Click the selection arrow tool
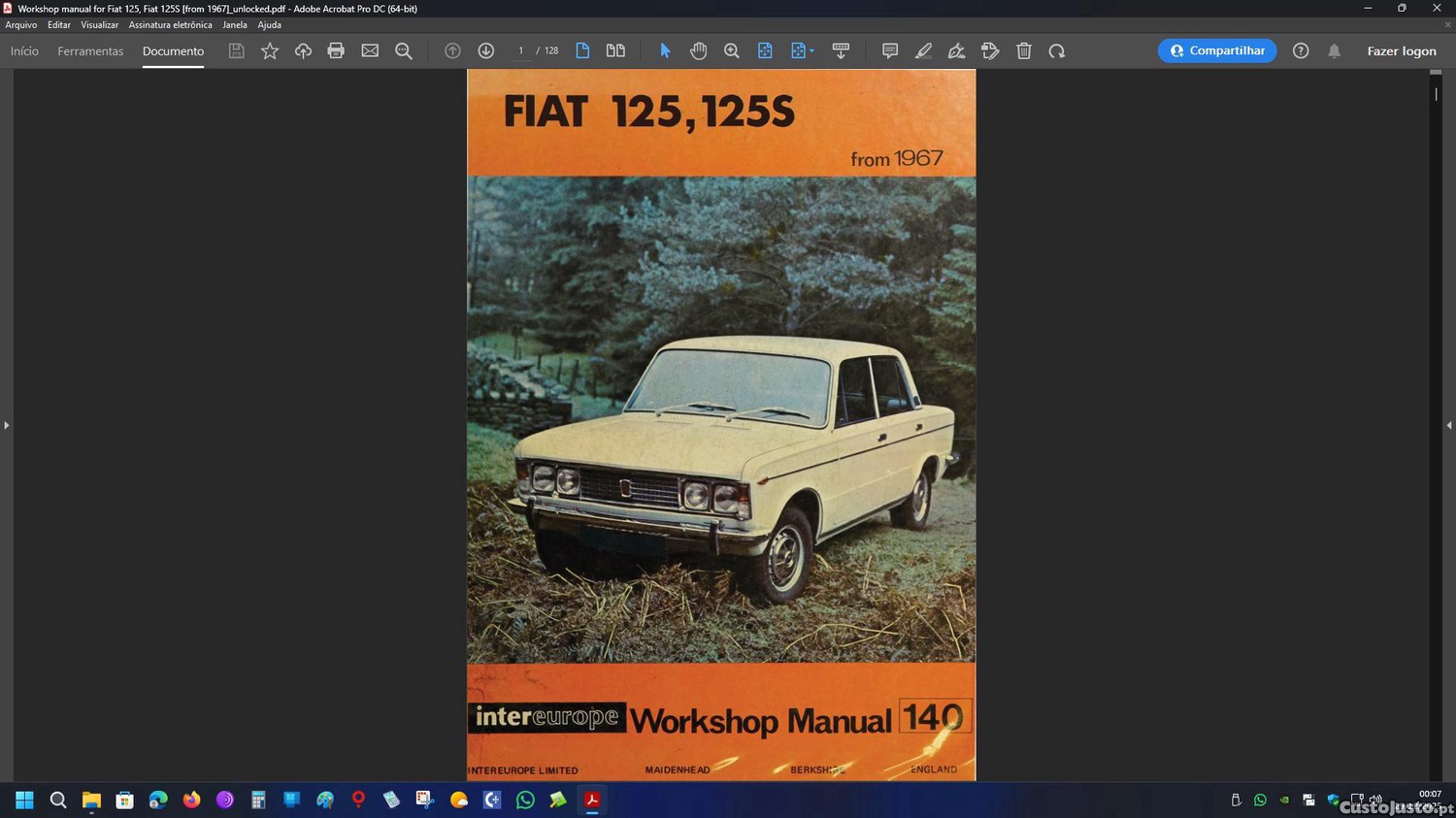The width and height of the screenshot is (1456, 818). 665,50
